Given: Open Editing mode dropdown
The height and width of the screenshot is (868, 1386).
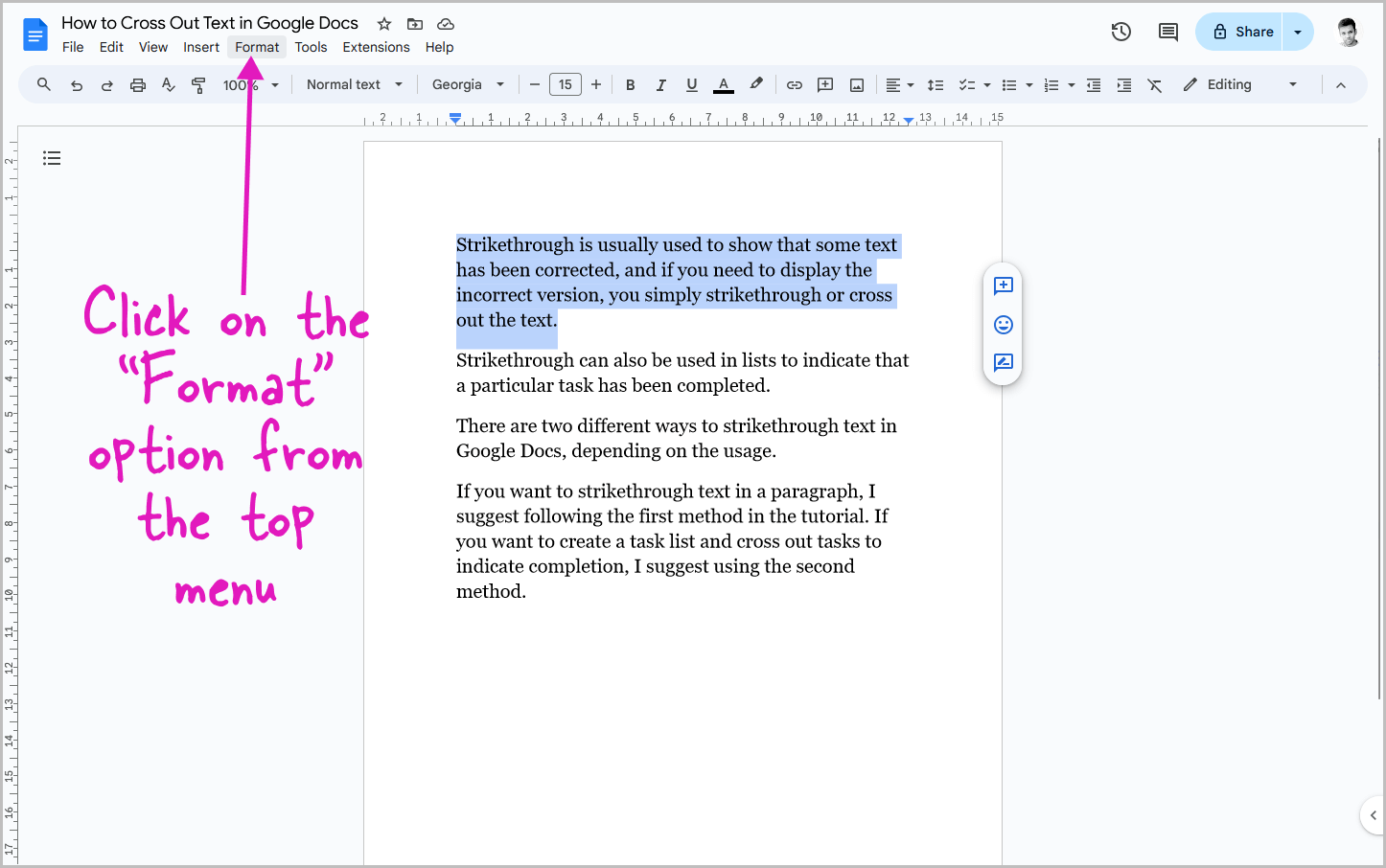Looking at the screenshot, I should [1240, 84].
